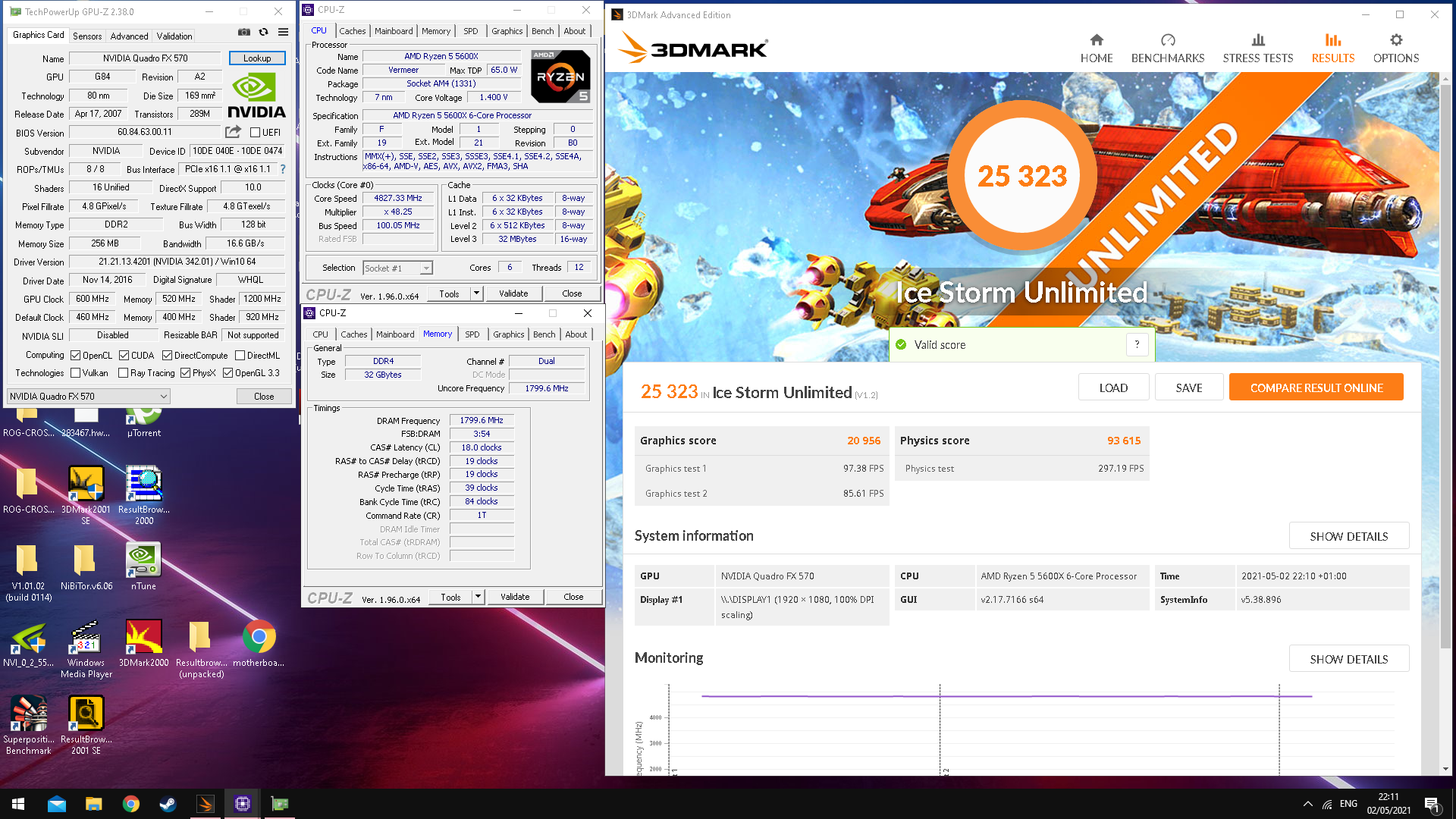
Task: Toggle OpenGL 3.3 checkbox in GPU-Z
Action: pos(227,373)
